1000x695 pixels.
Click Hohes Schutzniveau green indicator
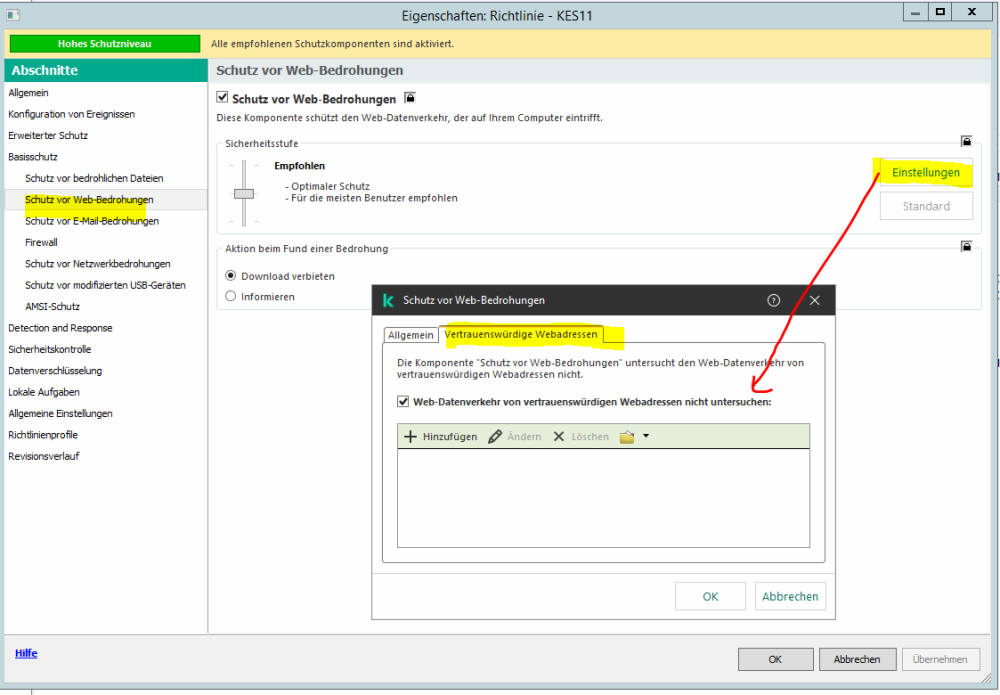coord(105,44)
